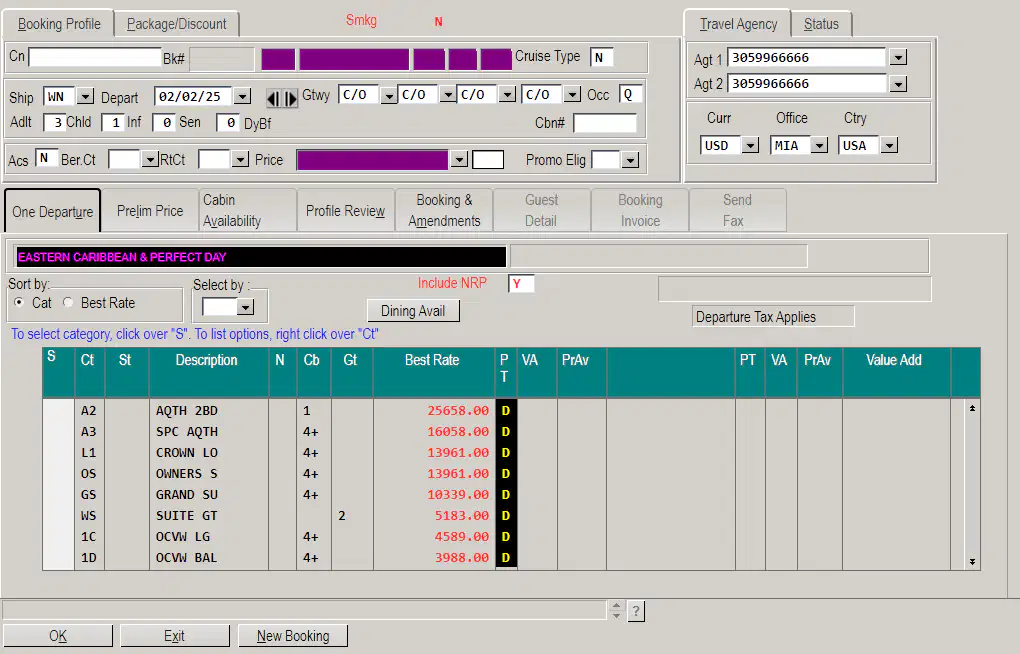Select GS GRAND SU category
This screenshot has width=1020, height=654.
point(58,495)
